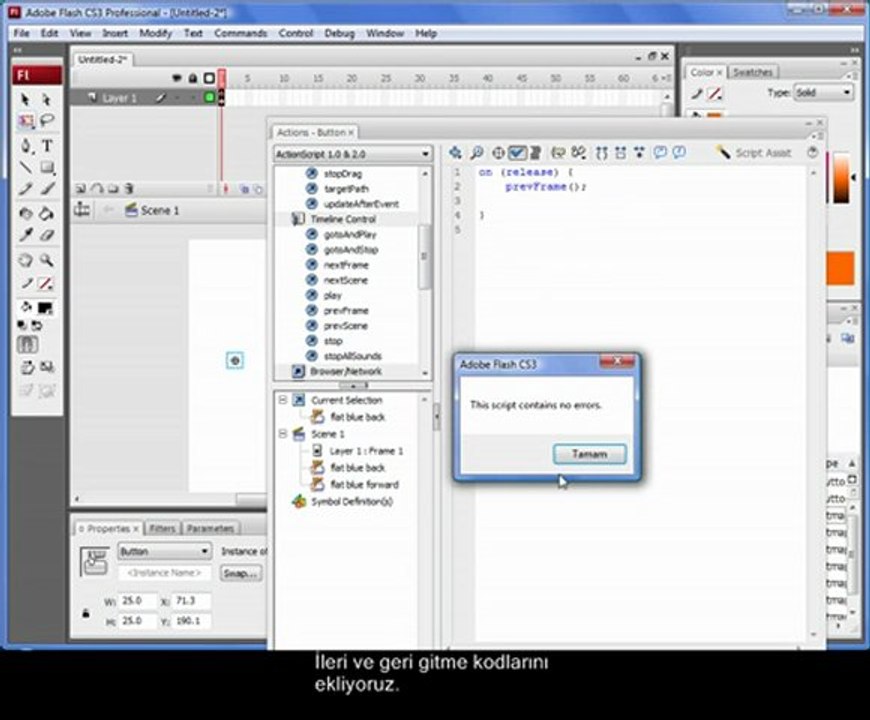The width and height of the screenshot is (870, 720).
Task: Toggle onion skin in the timeline
Action: (244, 190)
